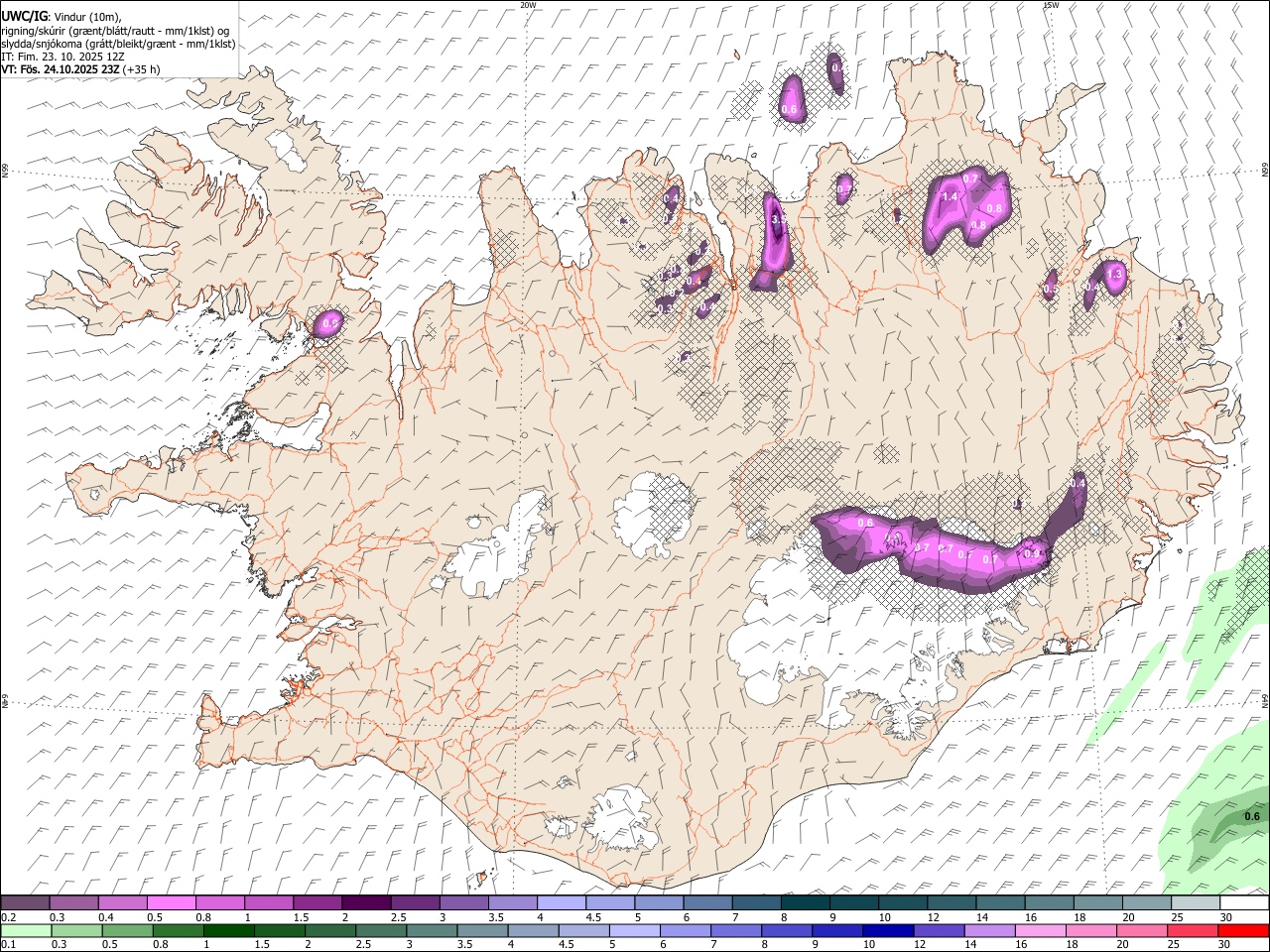Select the '25' label in the top legend row
This screenshot has height=952, width=1270.
click(x=1175, y=917)
